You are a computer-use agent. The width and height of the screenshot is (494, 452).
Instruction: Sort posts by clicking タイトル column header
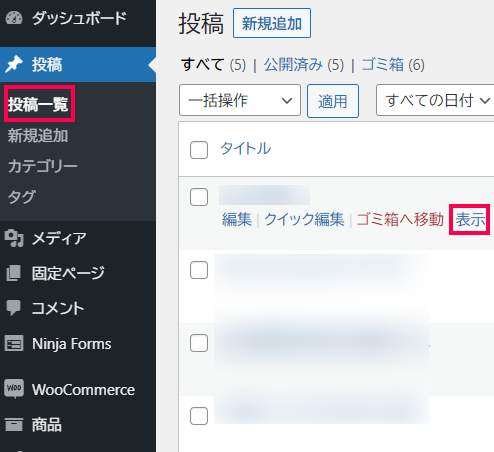coord(246,148)
